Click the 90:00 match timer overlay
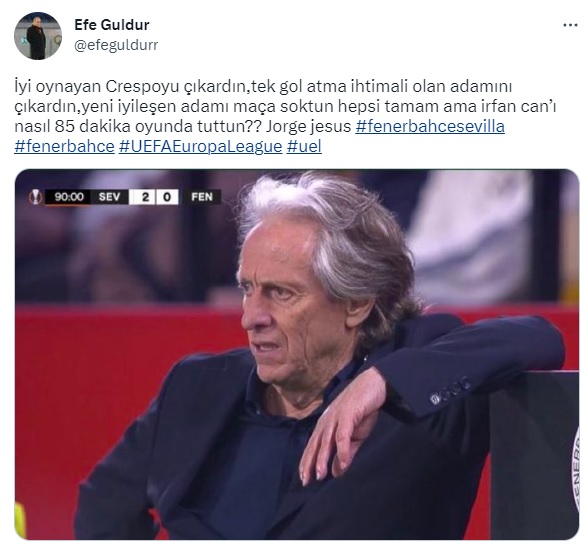Viewport: 586px width, 555px height. [x=69, y=197]
